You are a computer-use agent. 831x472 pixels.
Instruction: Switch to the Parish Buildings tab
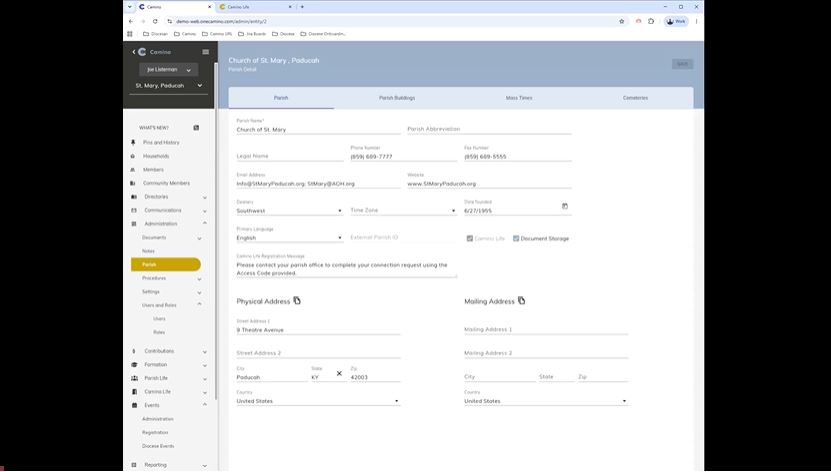tap(397, 98)
